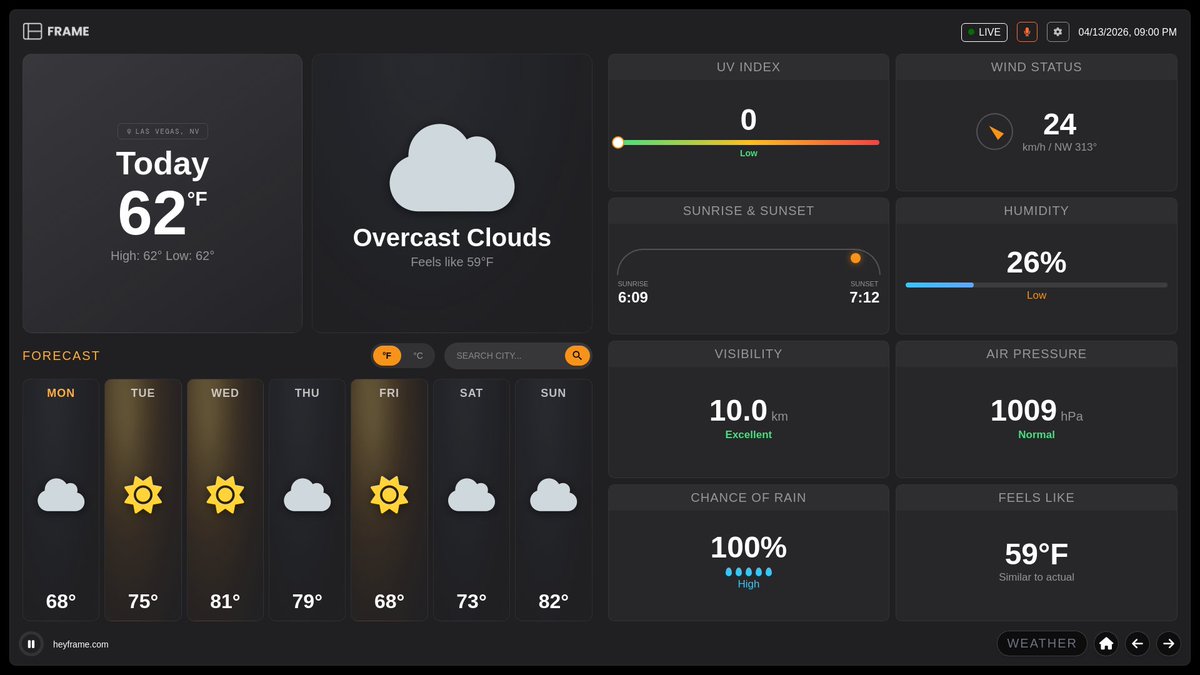This screenshot has height=675, width=1200.
Task: Open the heyframe.com link
Action: (x=81, y=645)
